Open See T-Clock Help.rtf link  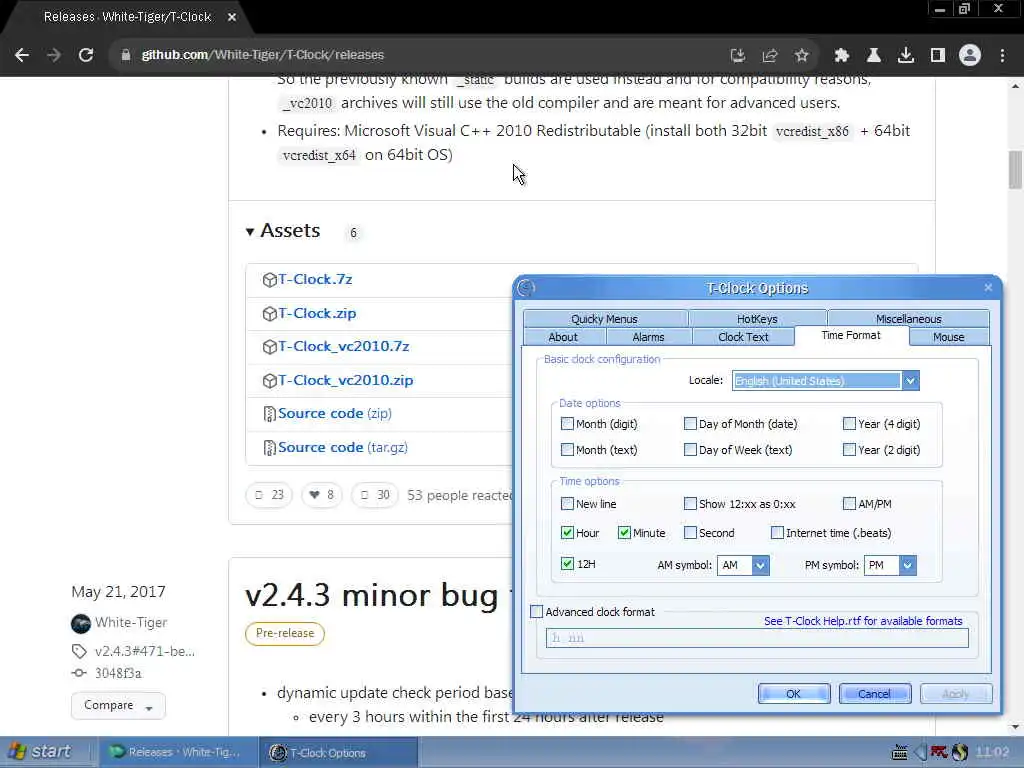pos(863,621)
